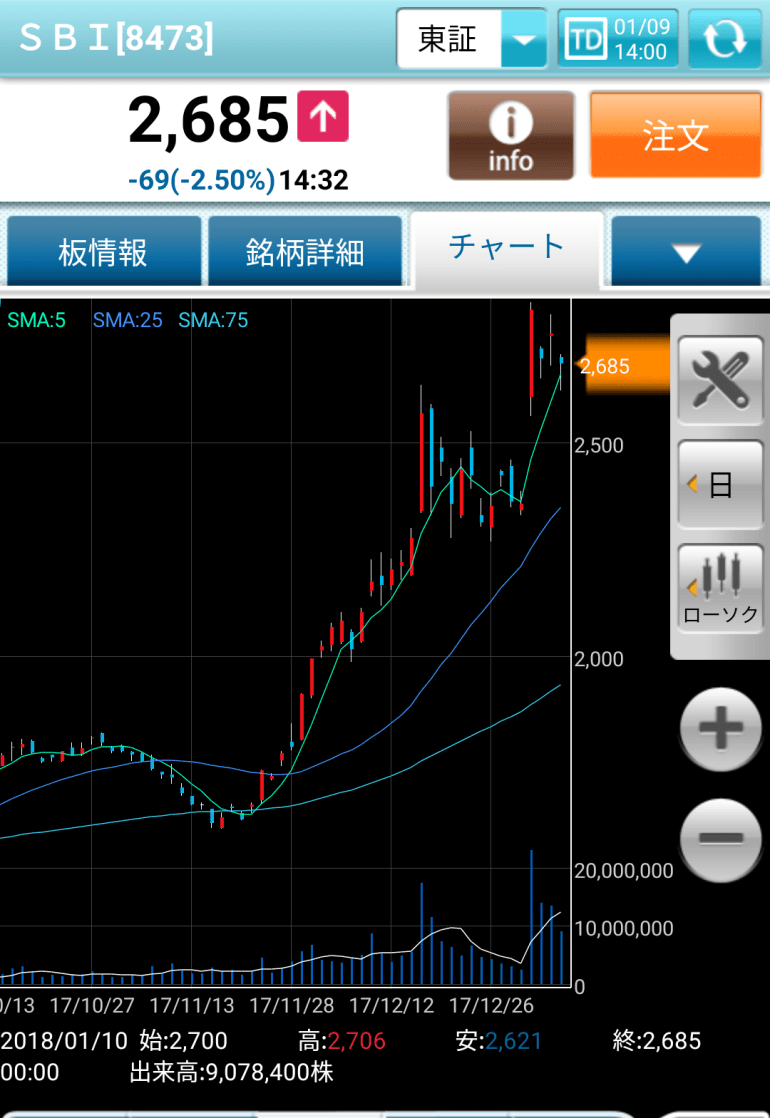Tap the candlestick ローソク chart type icon
Screen dimensions: 770x1118
coord(720,587)
